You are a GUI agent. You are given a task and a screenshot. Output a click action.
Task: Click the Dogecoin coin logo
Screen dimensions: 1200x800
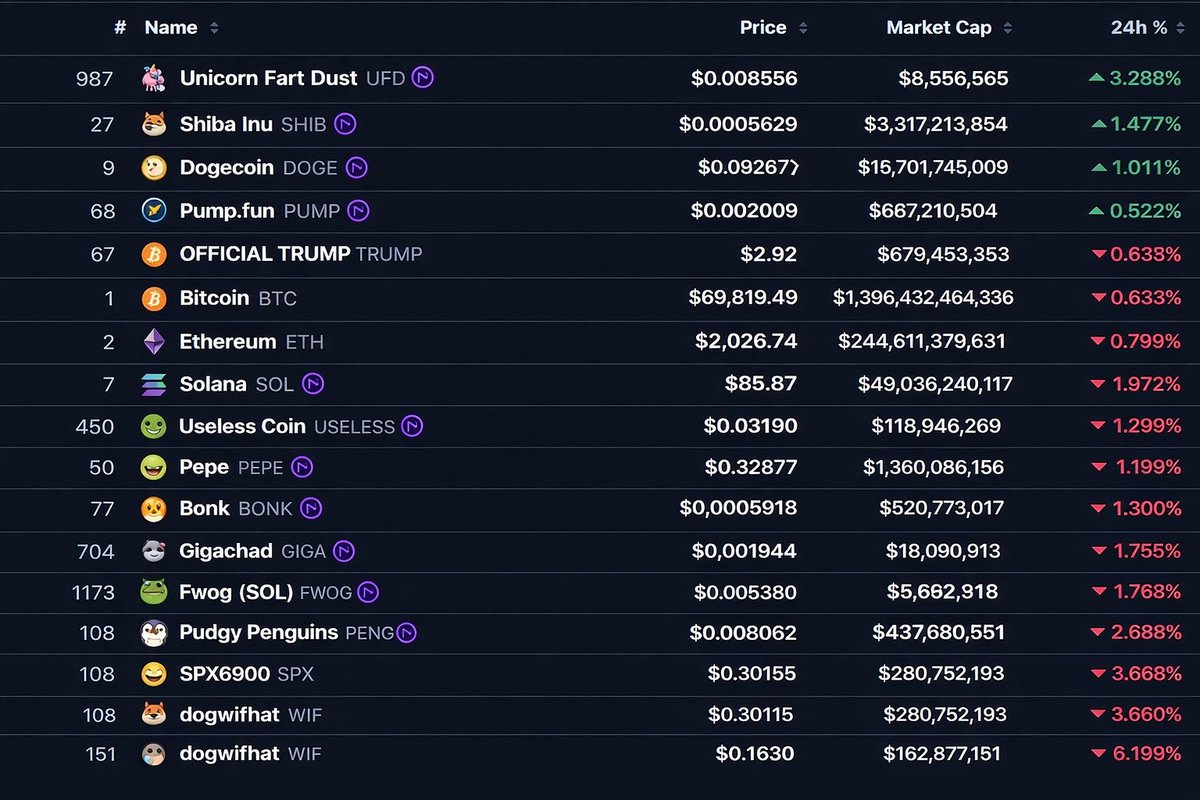tap(153, 168)
